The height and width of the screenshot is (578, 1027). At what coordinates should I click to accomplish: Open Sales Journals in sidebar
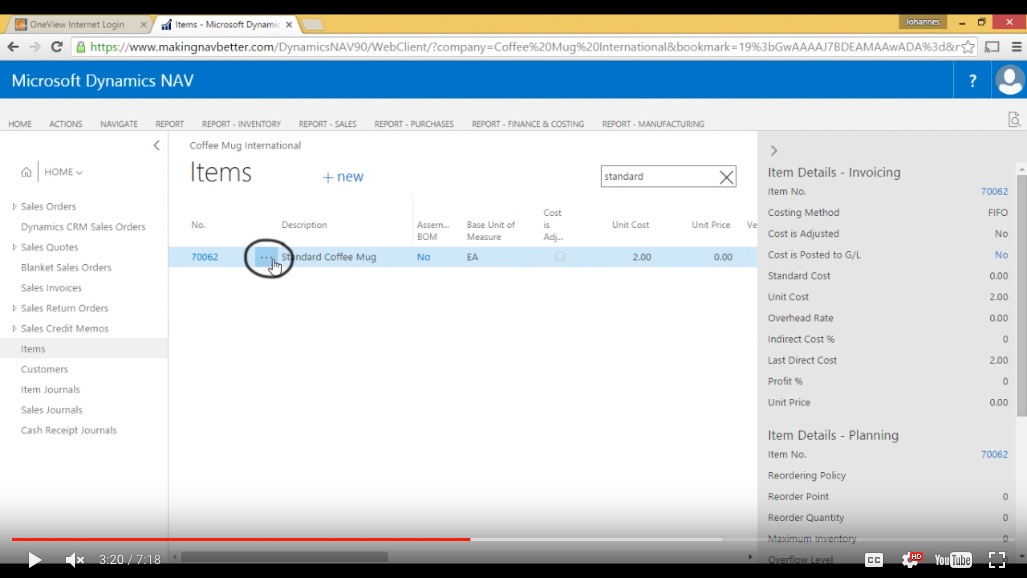[x=51, y=410]
